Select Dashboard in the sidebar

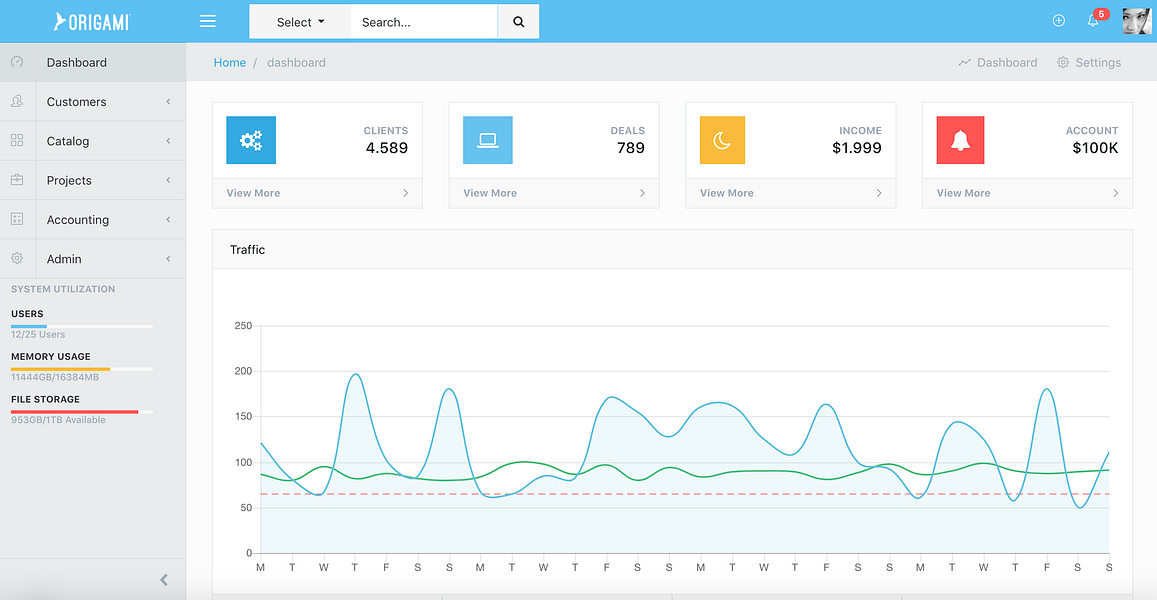[92, 63]
